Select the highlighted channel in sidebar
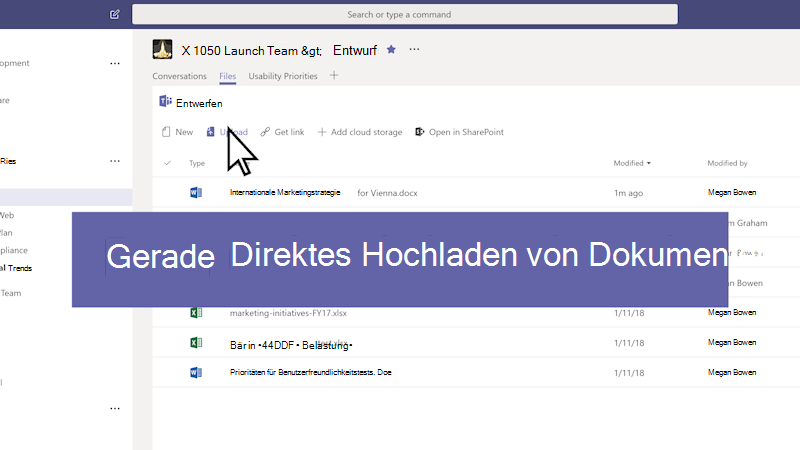Image resolution: width=800 pixels, height=450 pixels. tap(66, 197)
